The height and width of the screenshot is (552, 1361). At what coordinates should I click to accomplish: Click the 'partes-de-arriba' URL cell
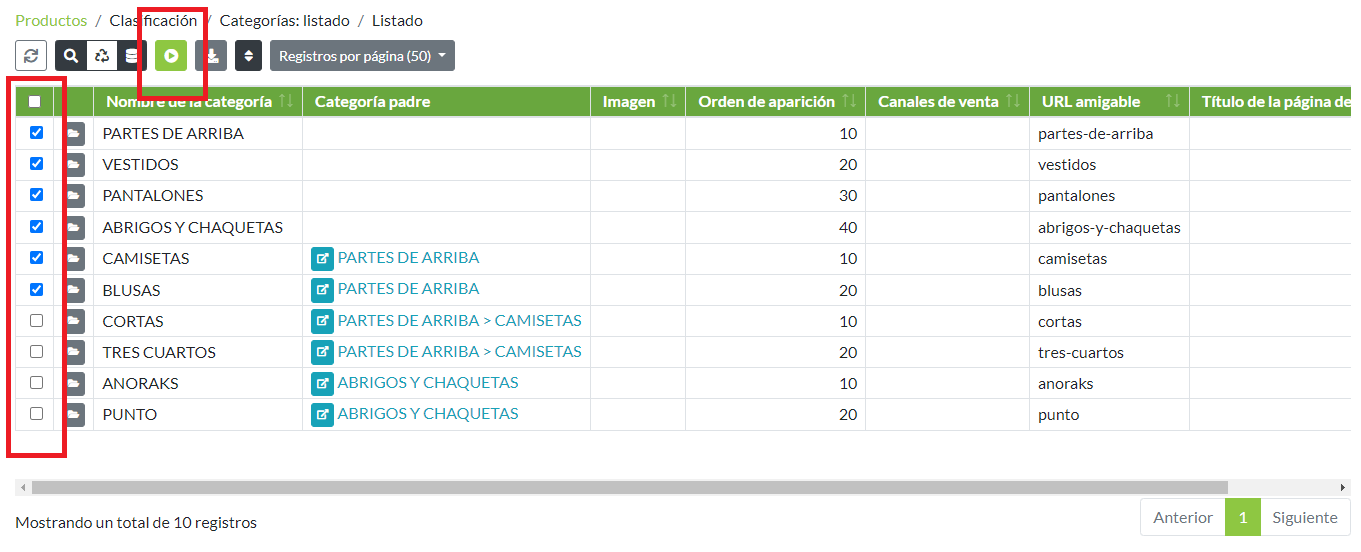click(x=1109, y=134)
